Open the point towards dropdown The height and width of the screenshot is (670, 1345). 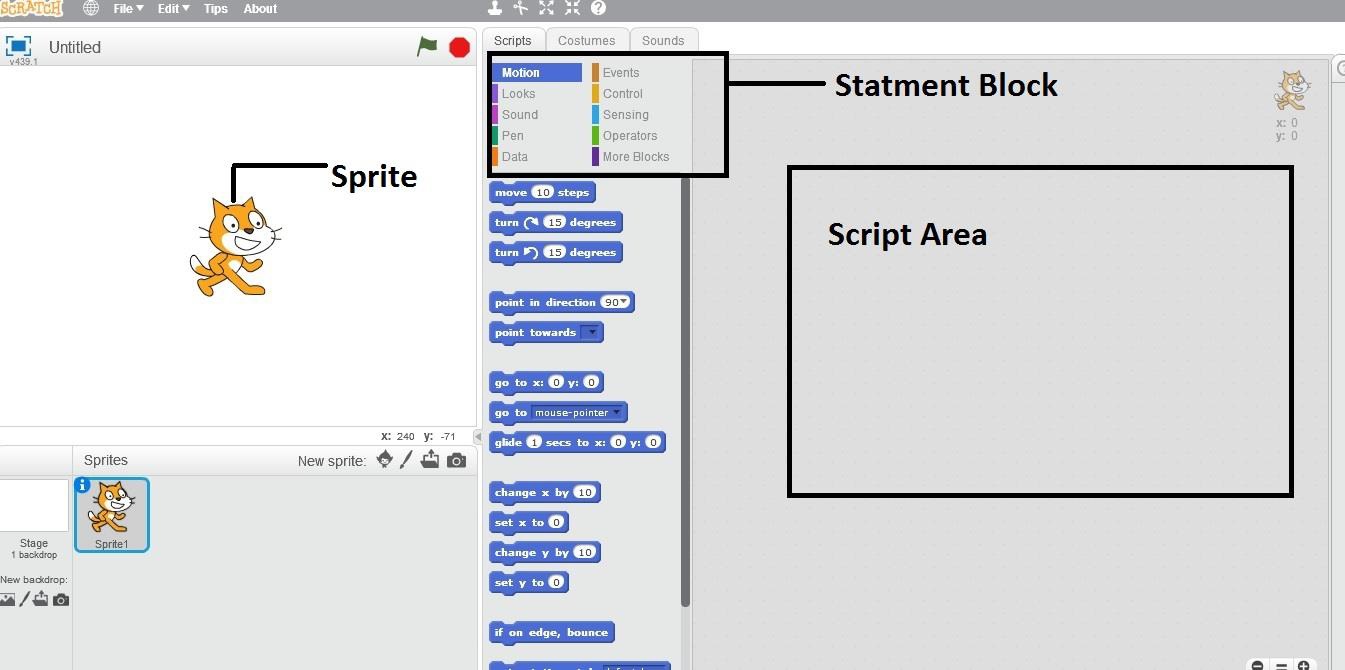(x=593, y=332)
